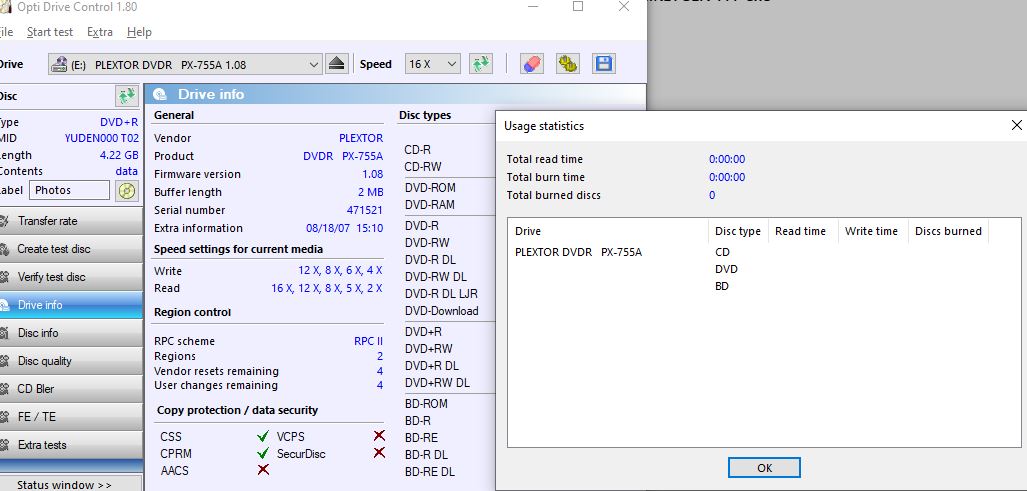Maximize the Opti Drive Control window
Image resolution: width=1027 pixels, height=491 pixels.
pyautogui.click(x=578, y=7)
